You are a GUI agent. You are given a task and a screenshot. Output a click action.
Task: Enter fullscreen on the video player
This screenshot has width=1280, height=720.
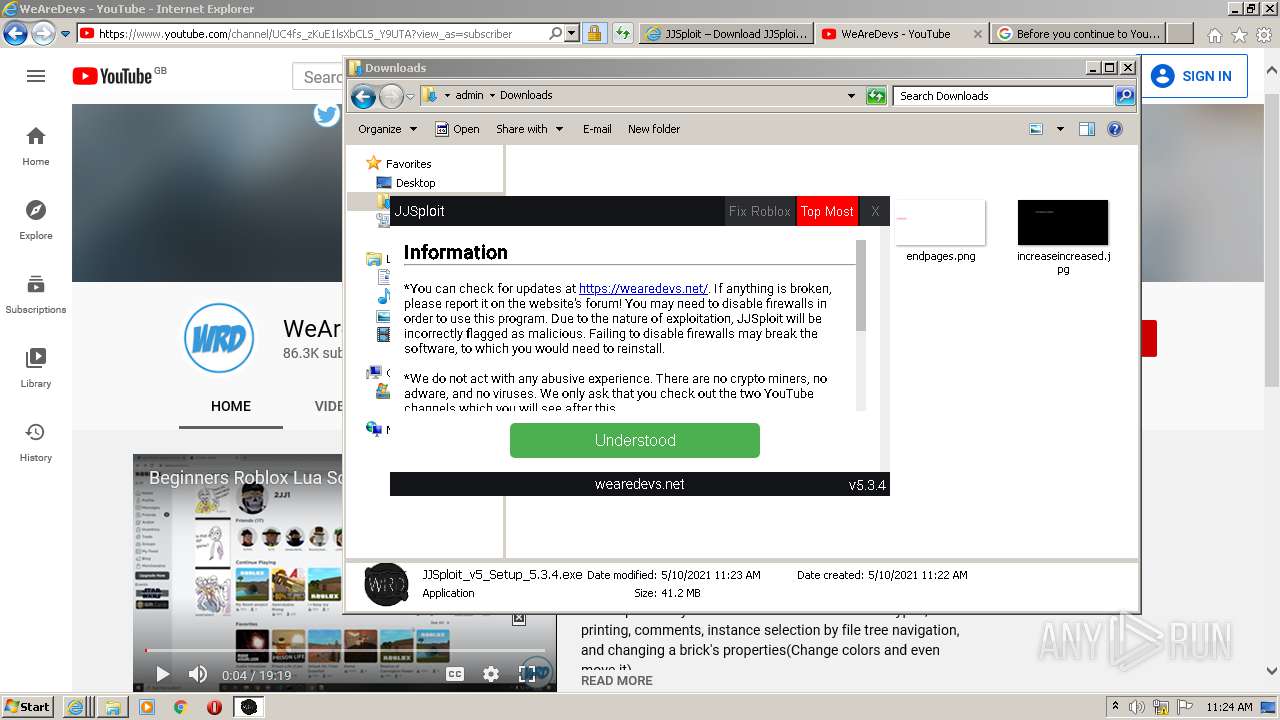(x=527, y=674)
